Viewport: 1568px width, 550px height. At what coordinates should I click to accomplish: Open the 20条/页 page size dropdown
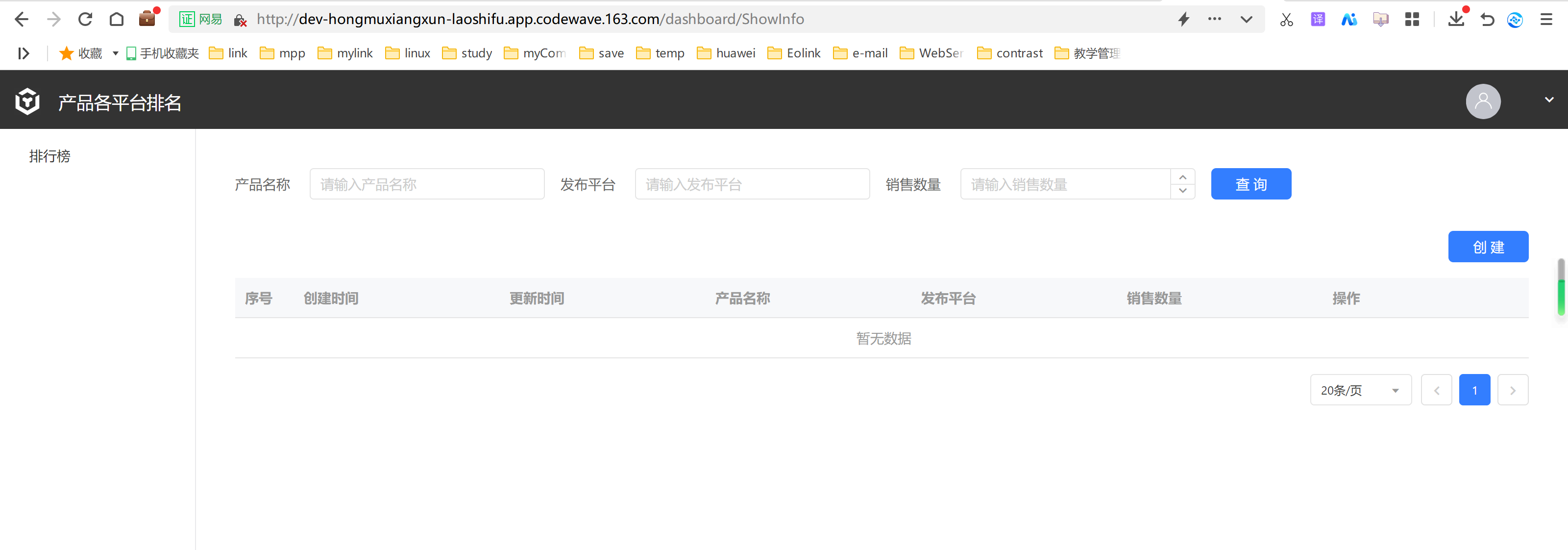tap(1360, 390)
